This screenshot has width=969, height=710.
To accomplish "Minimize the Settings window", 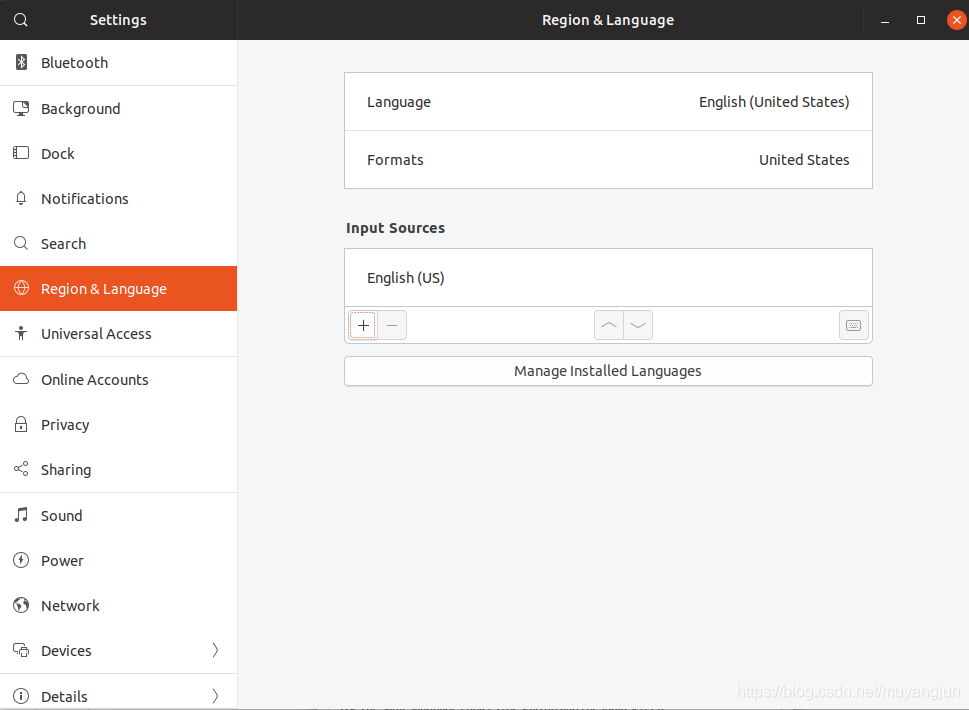I will [x=885, y=20].
